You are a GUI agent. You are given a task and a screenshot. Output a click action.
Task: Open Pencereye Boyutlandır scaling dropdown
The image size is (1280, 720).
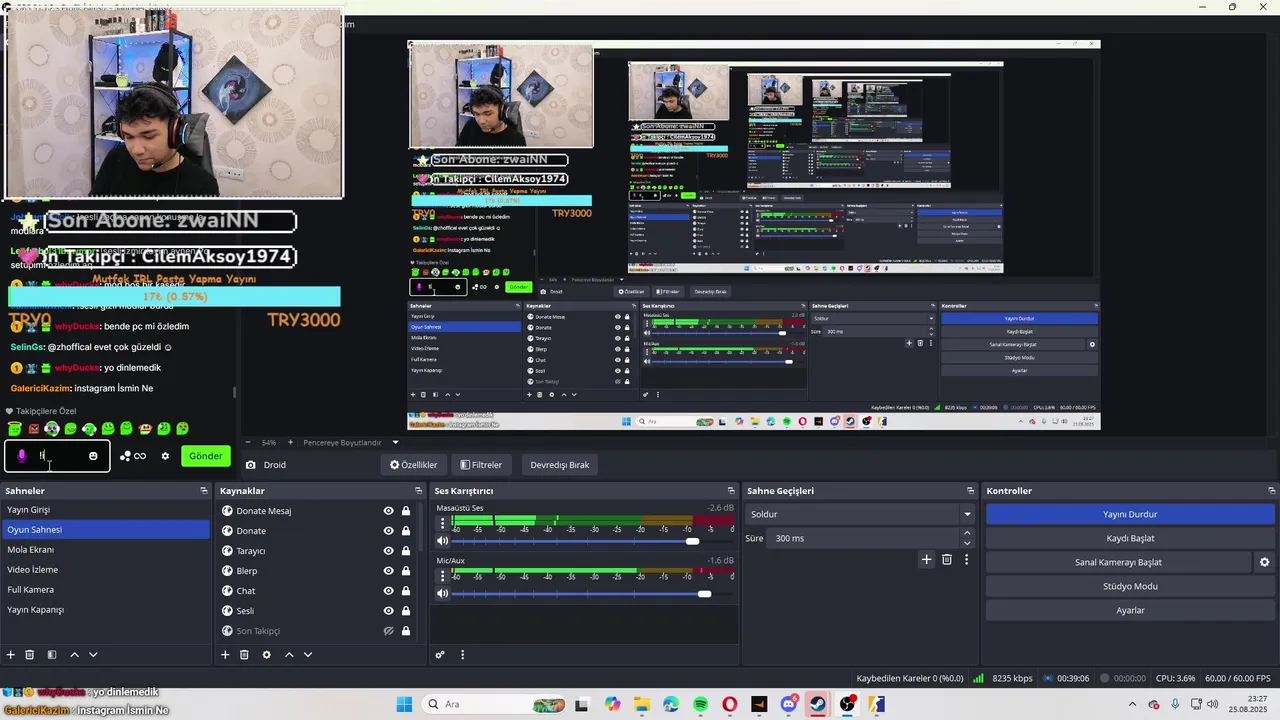pos(350,442)
